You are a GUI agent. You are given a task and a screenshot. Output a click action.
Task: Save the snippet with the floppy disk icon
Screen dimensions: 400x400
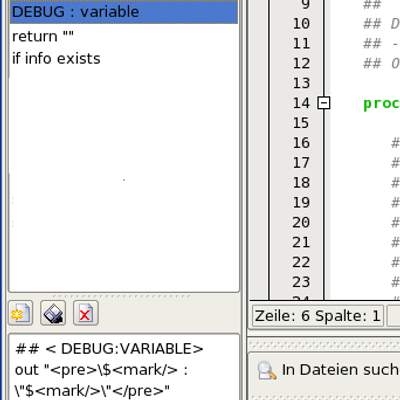tap(53, 313)
